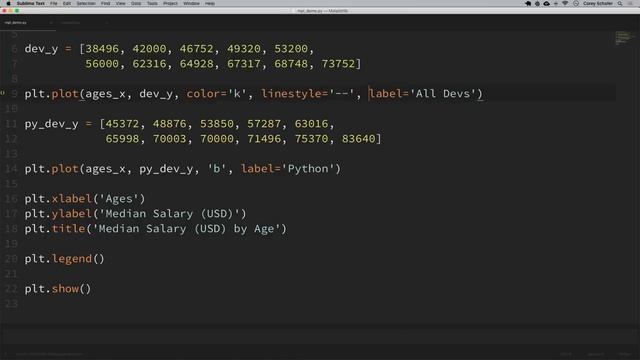Image resolution: width=640 pixels, height=360 pixels.
Task: Click the value 62316 on line 7
Action: click(x=149, y=64)
